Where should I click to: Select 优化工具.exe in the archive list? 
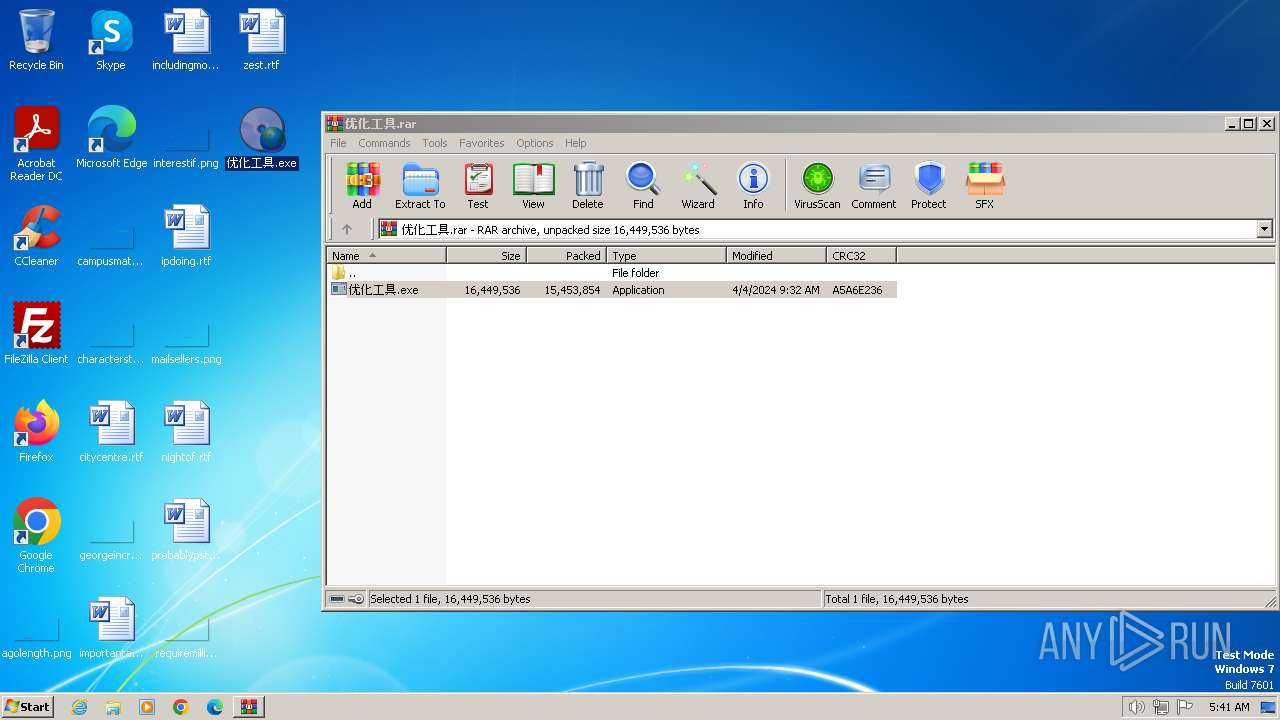[x=612, y=290]
